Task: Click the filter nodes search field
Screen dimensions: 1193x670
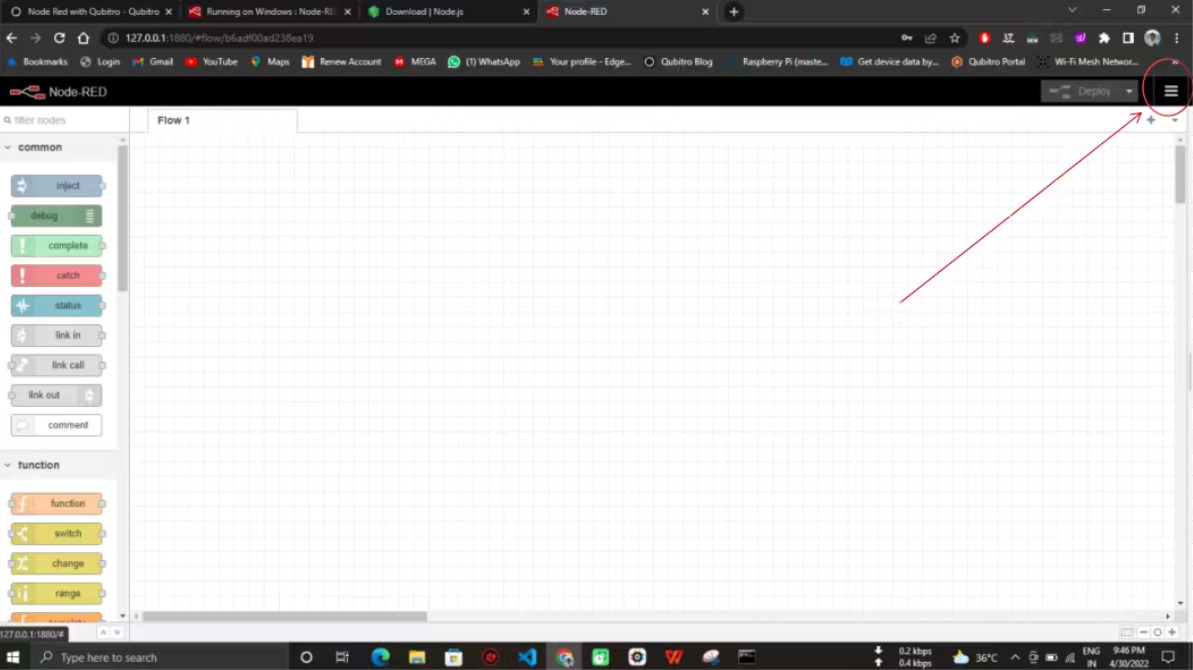Action: pos(64,120)
